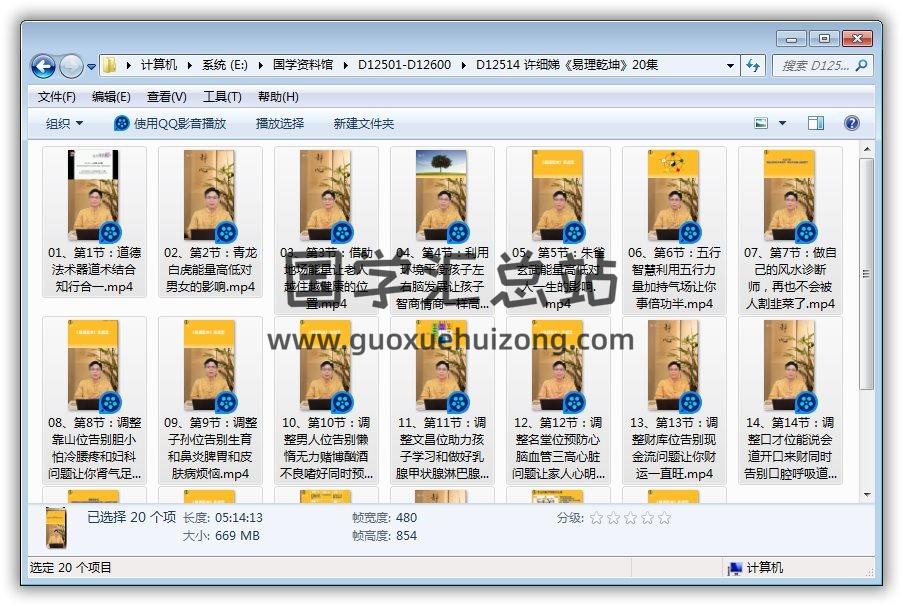The width and height of the screenshot is (903, 606).
Task: Select 系统 (E:) breadcrumb segment
Action: point(224,65)
